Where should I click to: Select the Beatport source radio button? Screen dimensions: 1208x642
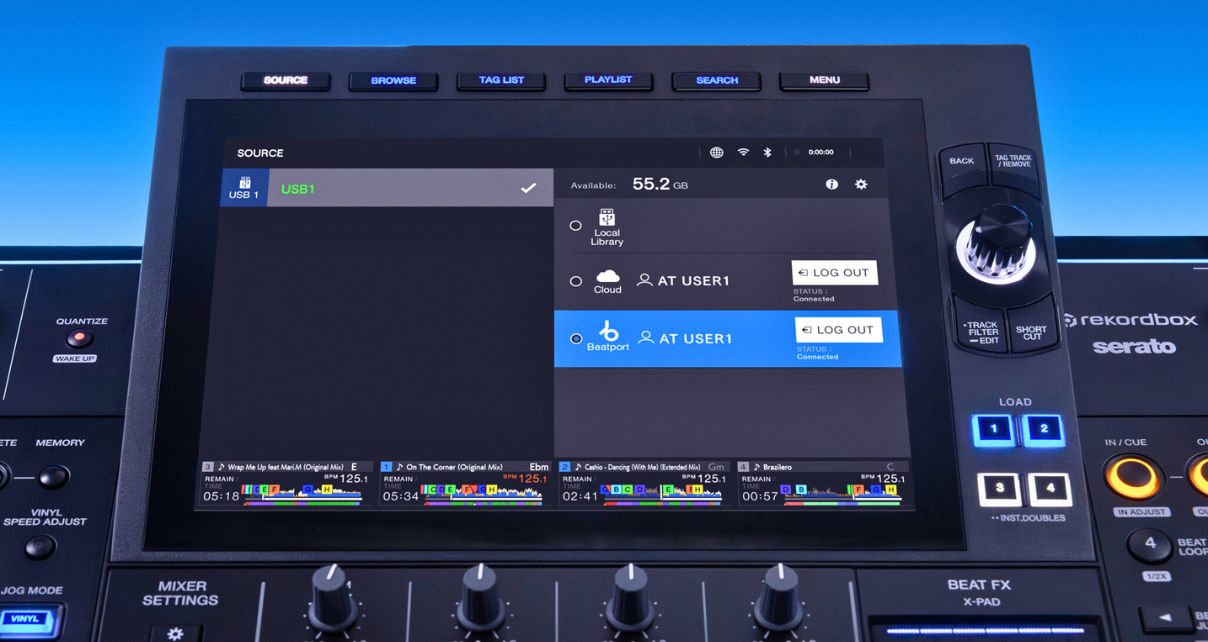[576, 339]
